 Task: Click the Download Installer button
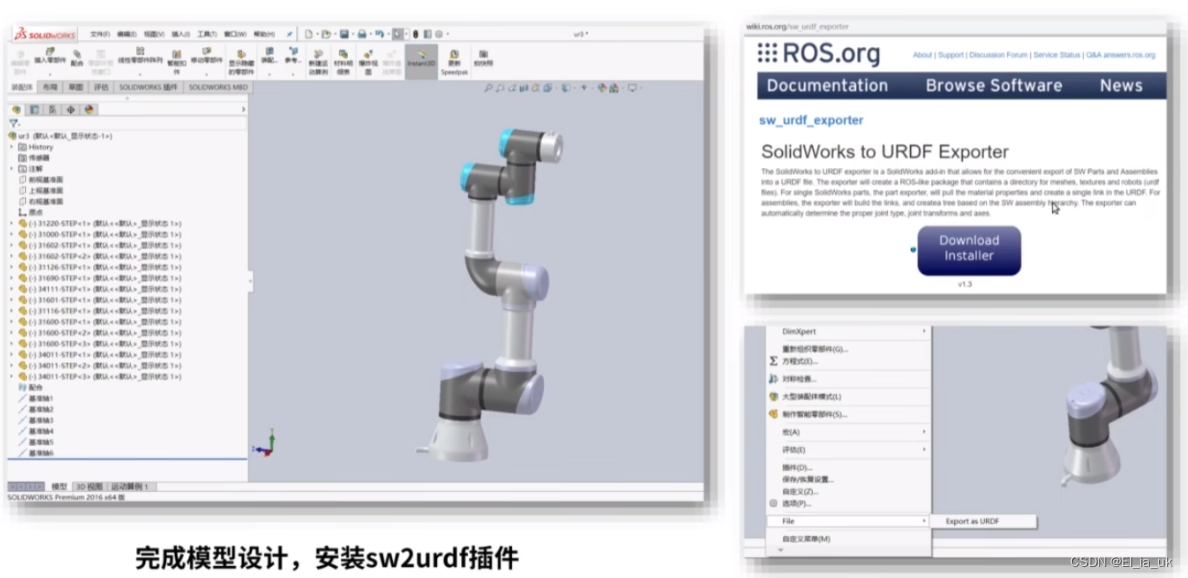coord(967,250)
